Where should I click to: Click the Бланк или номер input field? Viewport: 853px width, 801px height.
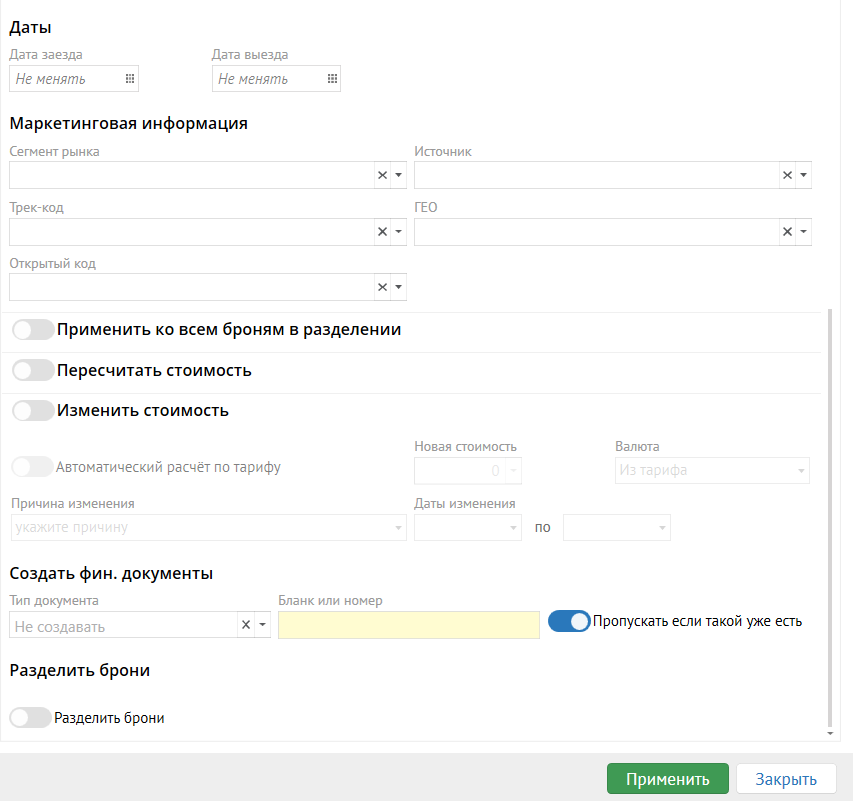pos(409,625)
